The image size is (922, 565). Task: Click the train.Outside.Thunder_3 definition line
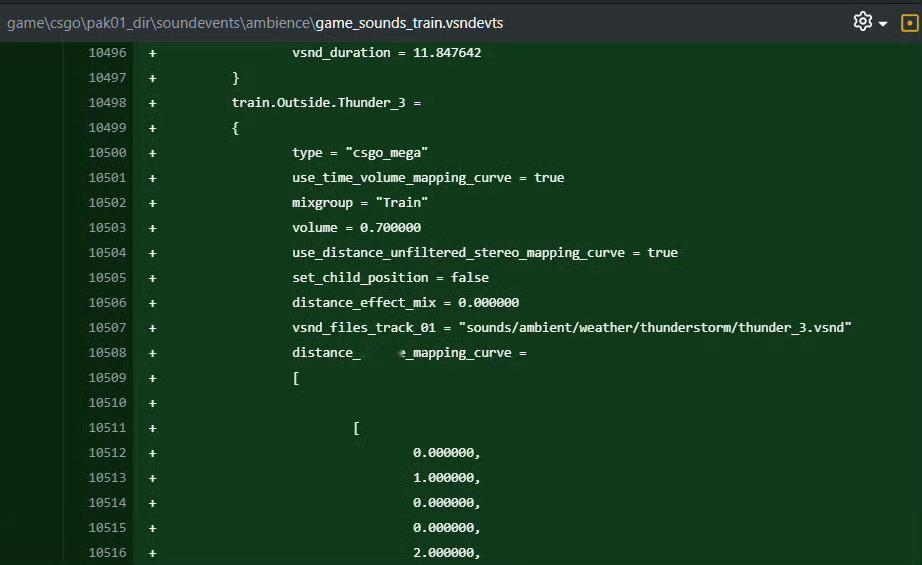(326, 103)
